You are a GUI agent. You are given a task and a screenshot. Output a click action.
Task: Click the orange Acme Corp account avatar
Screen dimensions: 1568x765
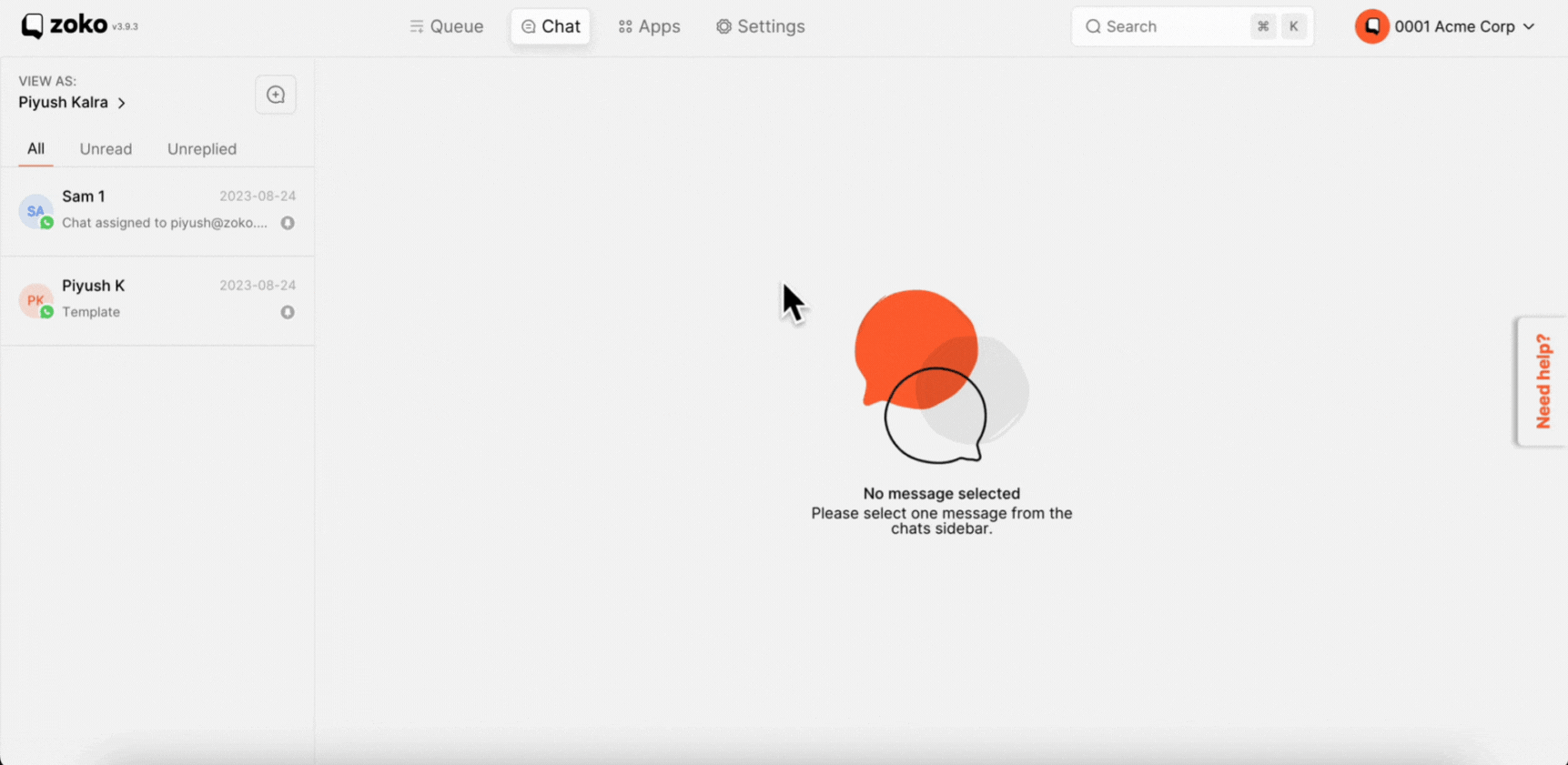pyautogui.click(x=1371, y=26)
